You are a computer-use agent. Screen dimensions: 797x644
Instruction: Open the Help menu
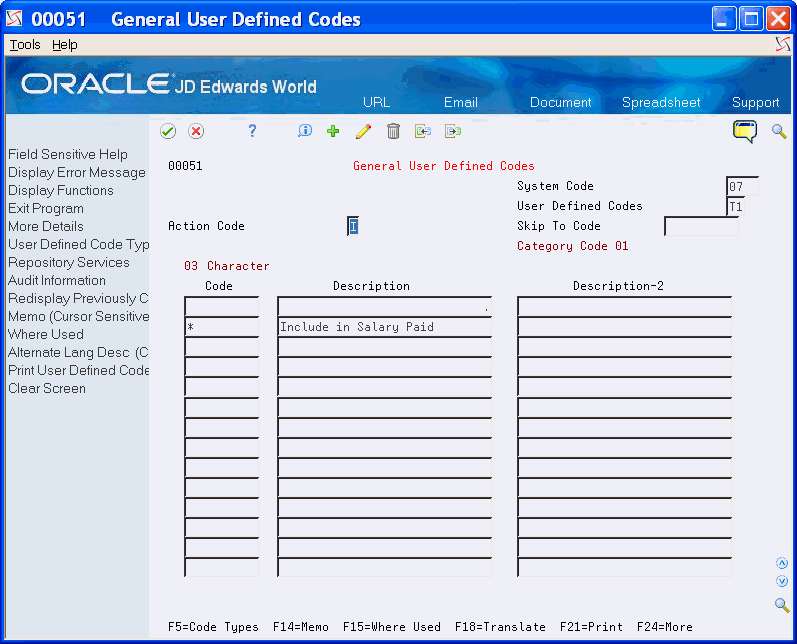coord(65,45)
